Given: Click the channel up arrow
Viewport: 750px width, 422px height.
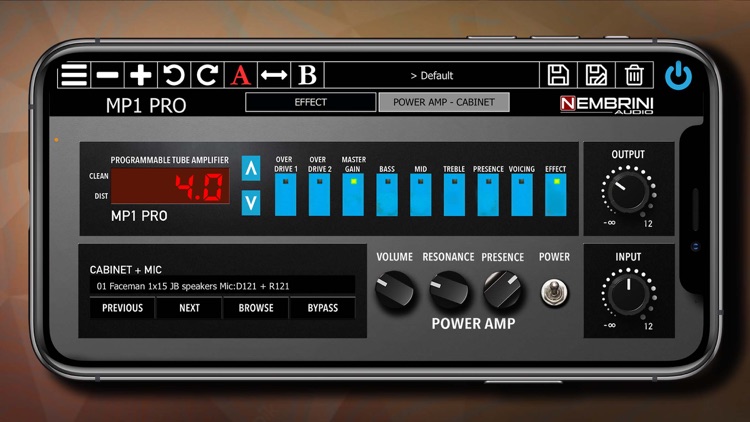Looking at the screenshot, I should [251, 168].
